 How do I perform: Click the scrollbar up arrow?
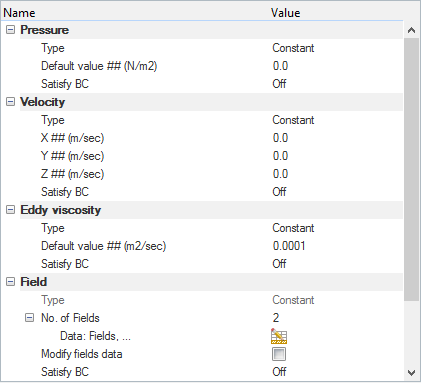click(411, 30)
